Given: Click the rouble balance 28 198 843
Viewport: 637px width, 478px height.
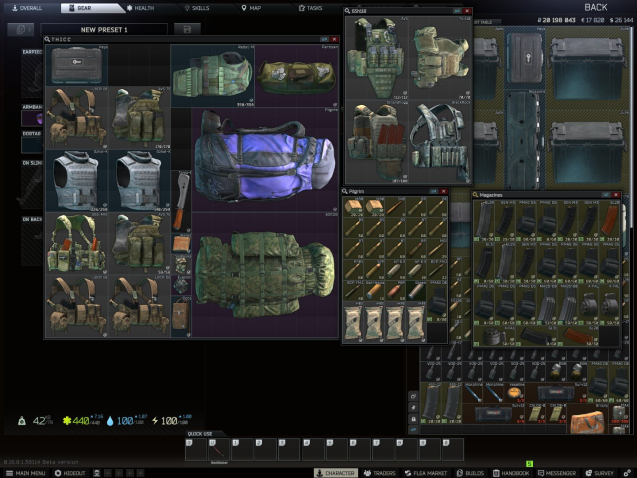Looking at the screenshot, I should 557,20.
